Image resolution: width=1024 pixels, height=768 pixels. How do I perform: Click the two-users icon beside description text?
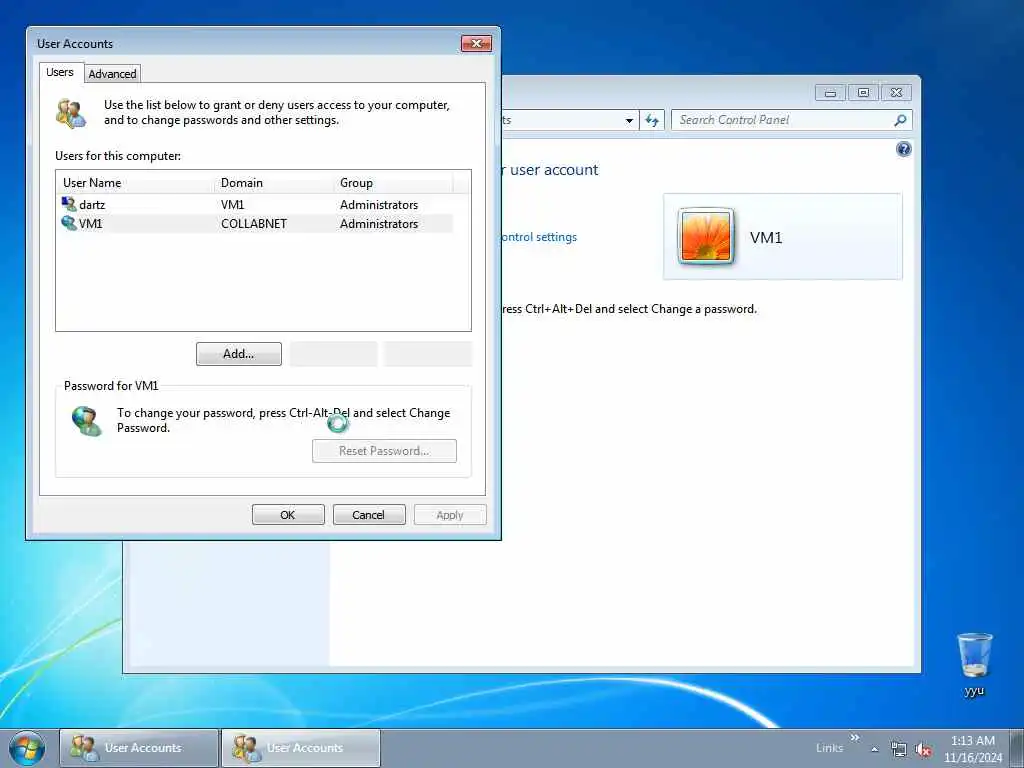point(71,113)
